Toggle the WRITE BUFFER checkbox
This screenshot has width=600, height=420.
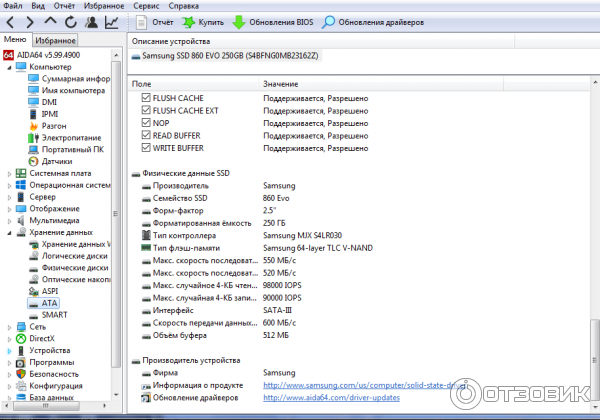pyautogui.click(x=146, y=148)
